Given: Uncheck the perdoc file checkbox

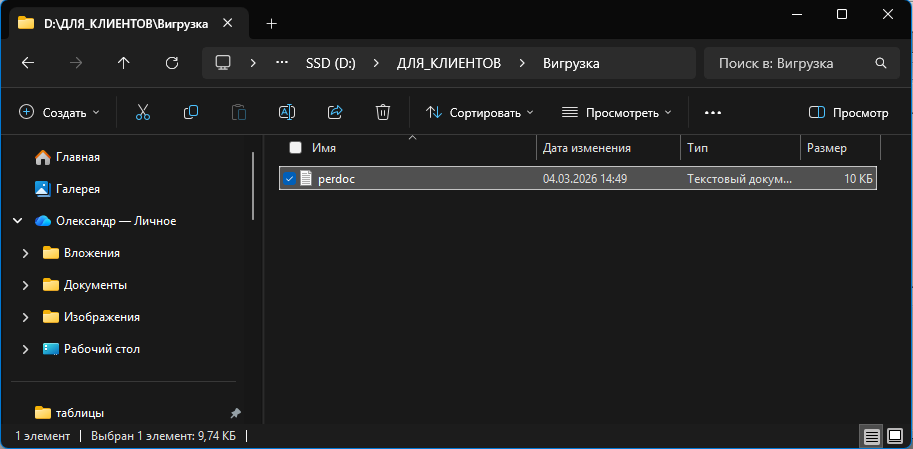Looking at the screenshot, I should (x=290, y=179).
